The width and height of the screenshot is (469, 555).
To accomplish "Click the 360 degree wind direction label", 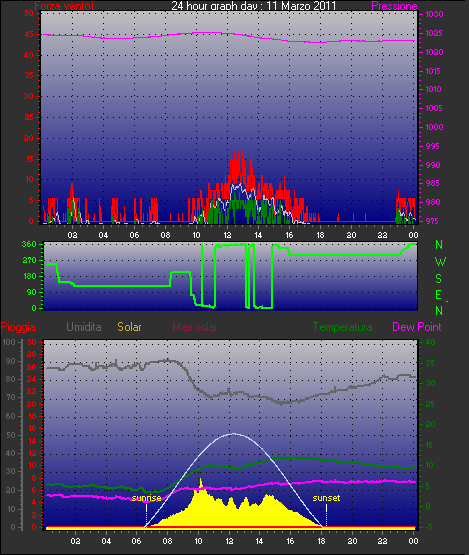I will click(29, 244).
